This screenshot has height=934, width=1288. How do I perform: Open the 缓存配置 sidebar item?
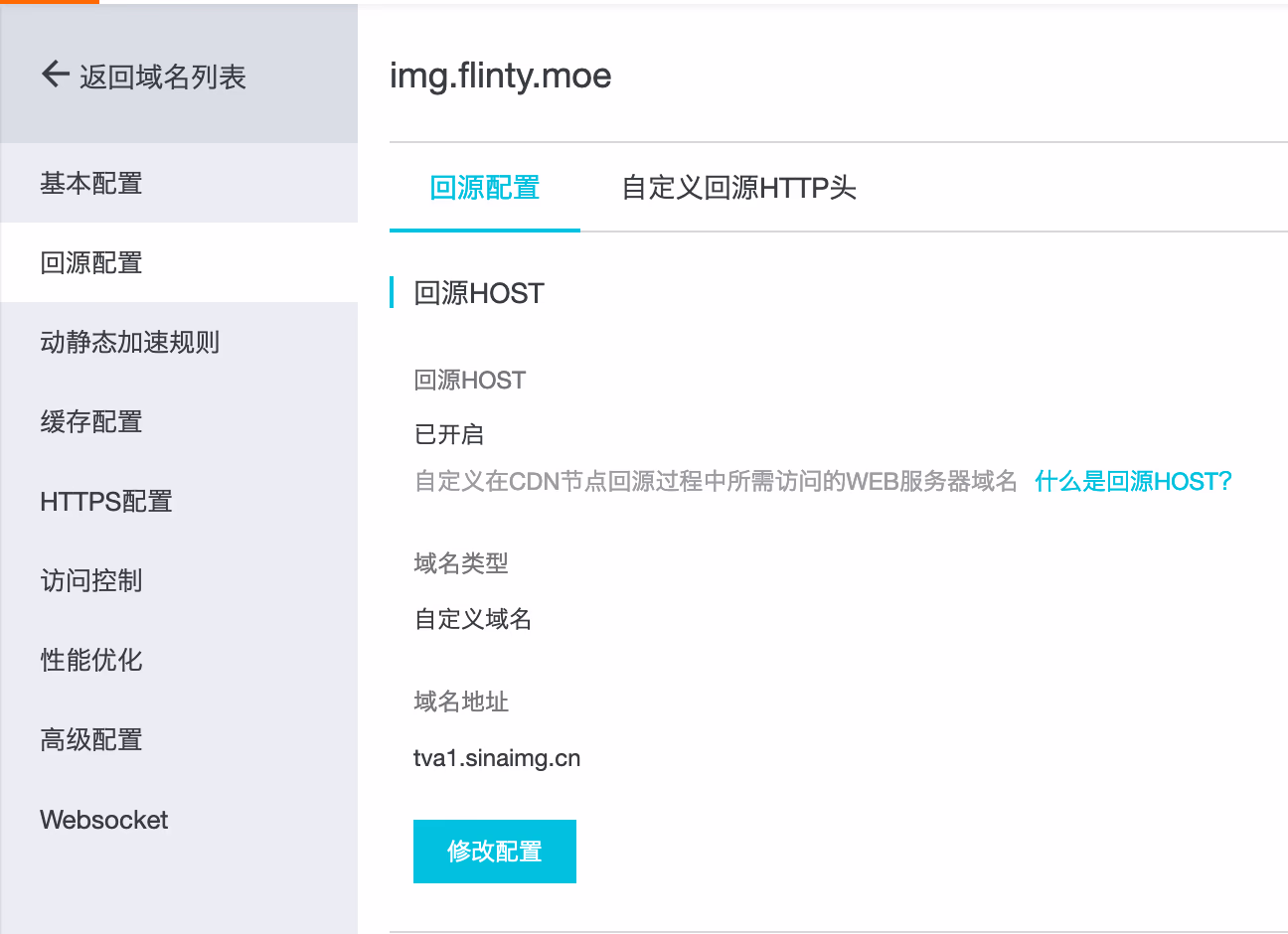tap(91, 421)
